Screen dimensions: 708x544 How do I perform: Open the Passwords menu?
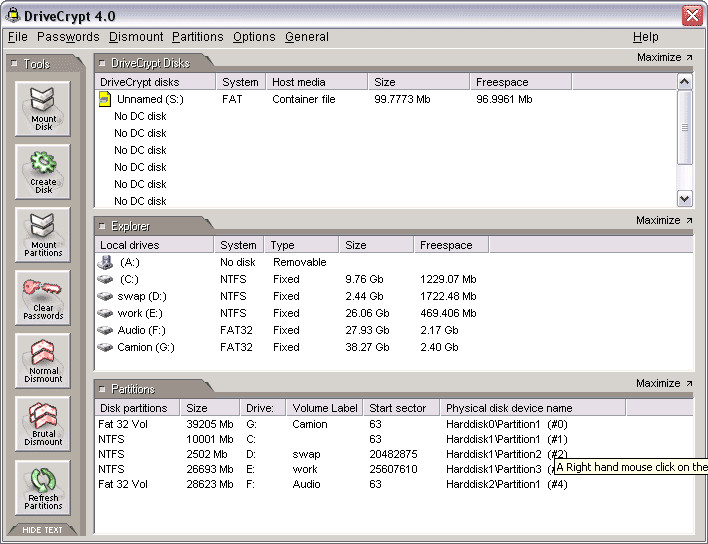[68, 37]
